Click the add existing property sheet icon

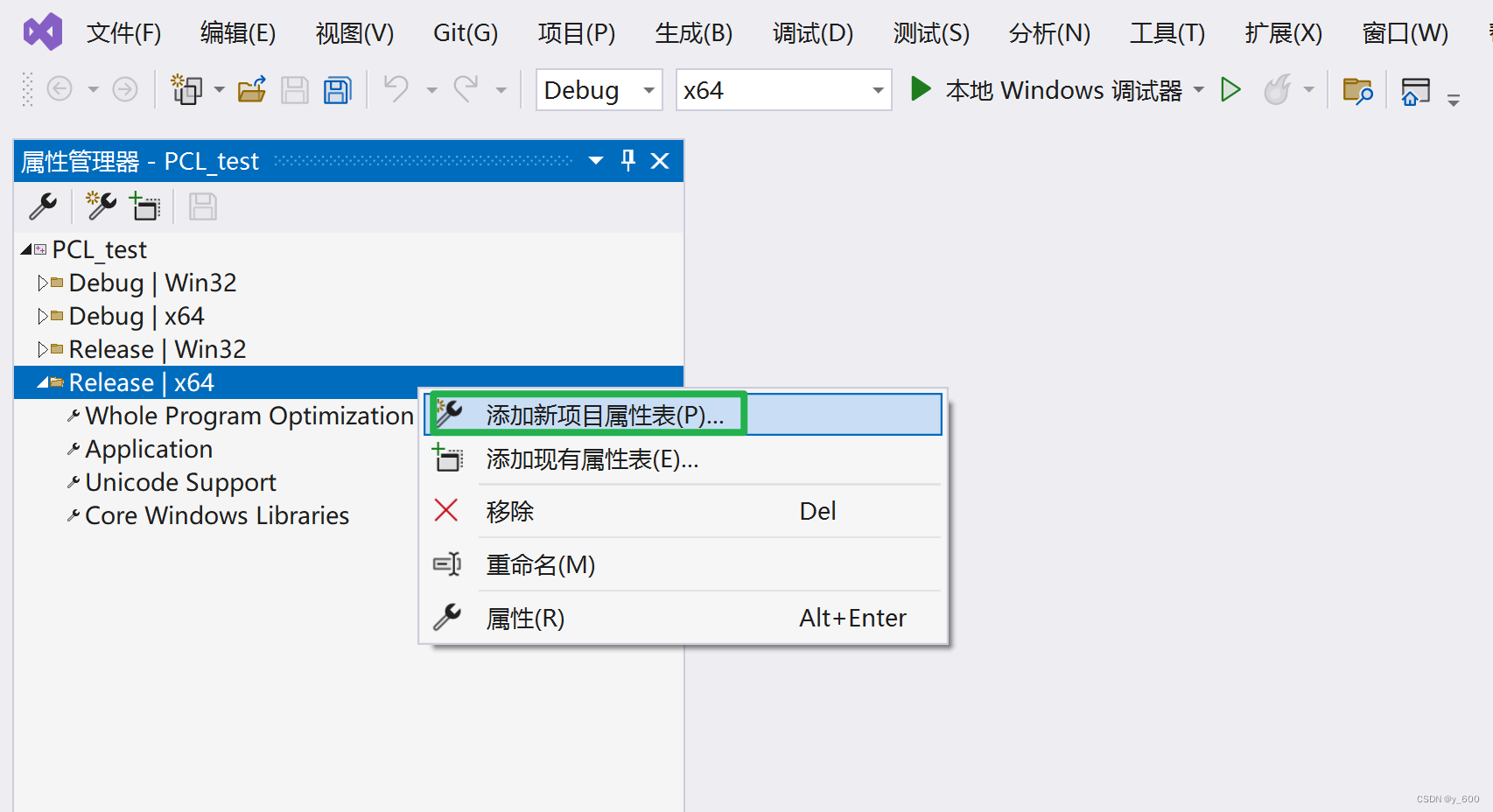pyautogui.click(x=145, y=206)
